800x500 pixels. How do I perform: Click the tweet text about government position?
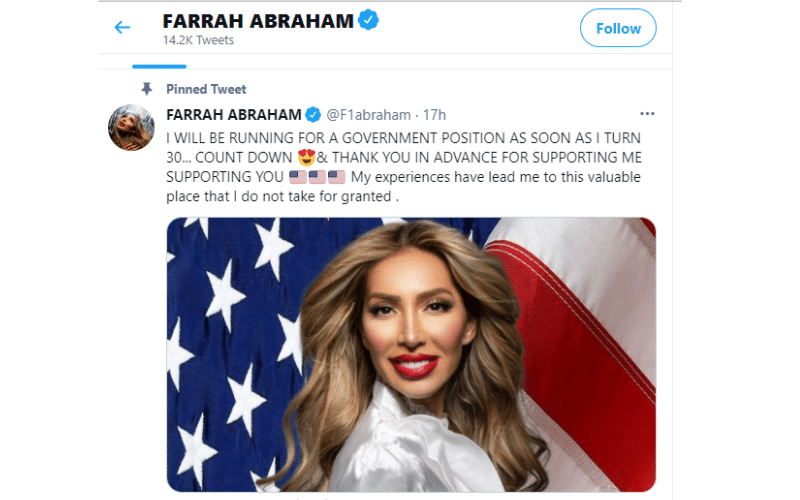404,167
